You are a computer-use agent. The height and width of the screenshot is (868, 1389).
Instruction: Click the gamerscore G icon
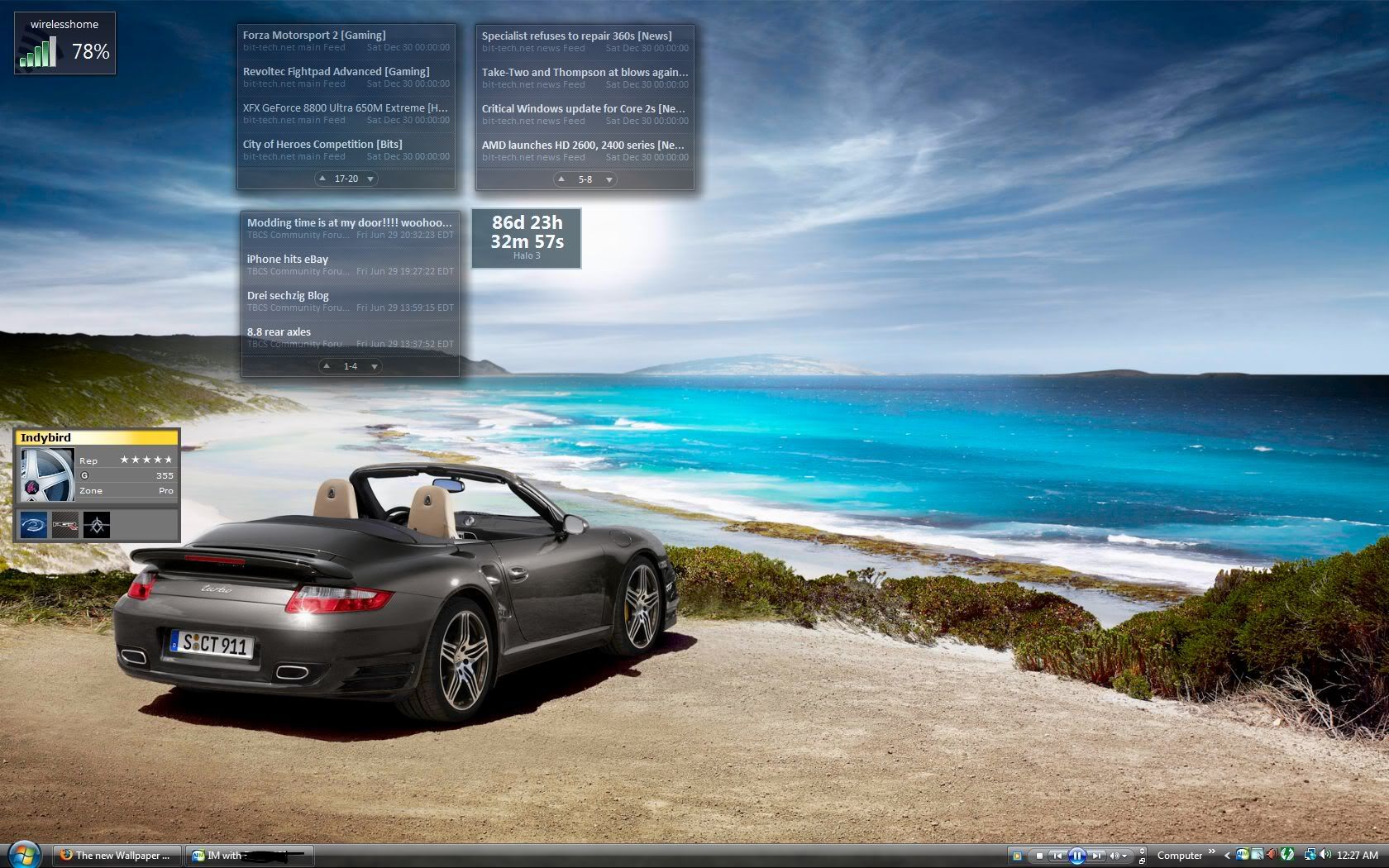coord(84,475)
